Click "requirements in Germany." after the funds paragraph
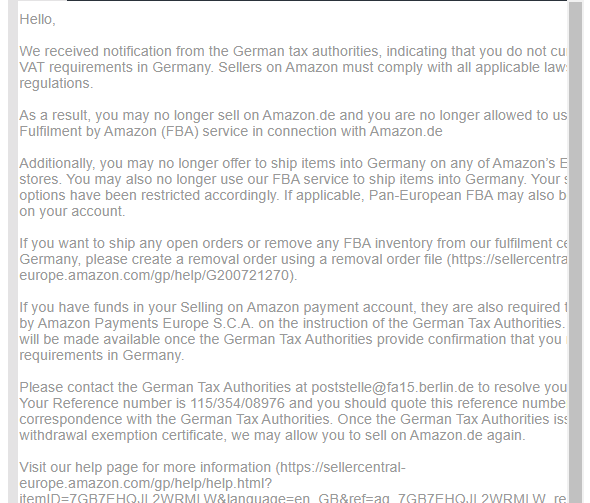The image size is (590, 503). (102, 356)
